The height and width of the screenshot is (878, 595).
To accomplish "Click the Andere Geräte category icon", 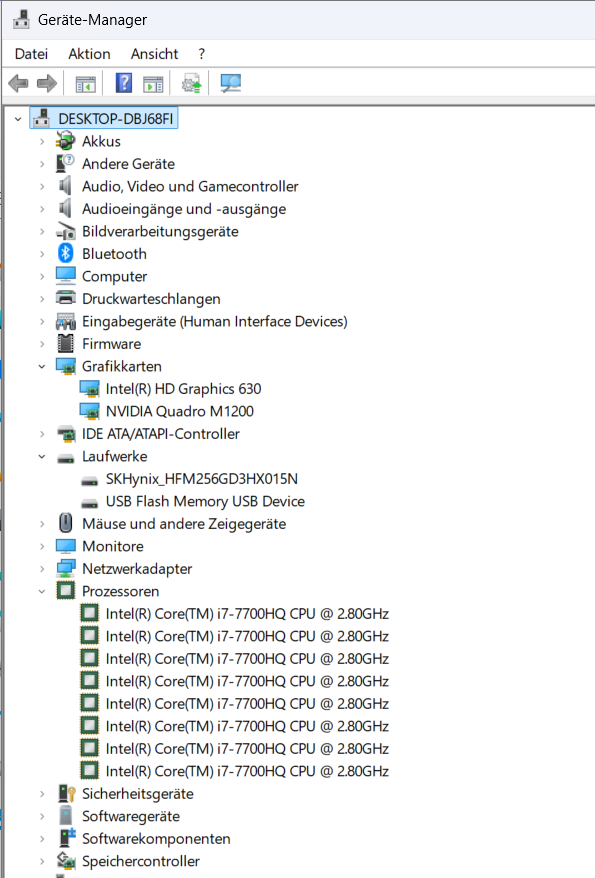I will tap(65, 164).
